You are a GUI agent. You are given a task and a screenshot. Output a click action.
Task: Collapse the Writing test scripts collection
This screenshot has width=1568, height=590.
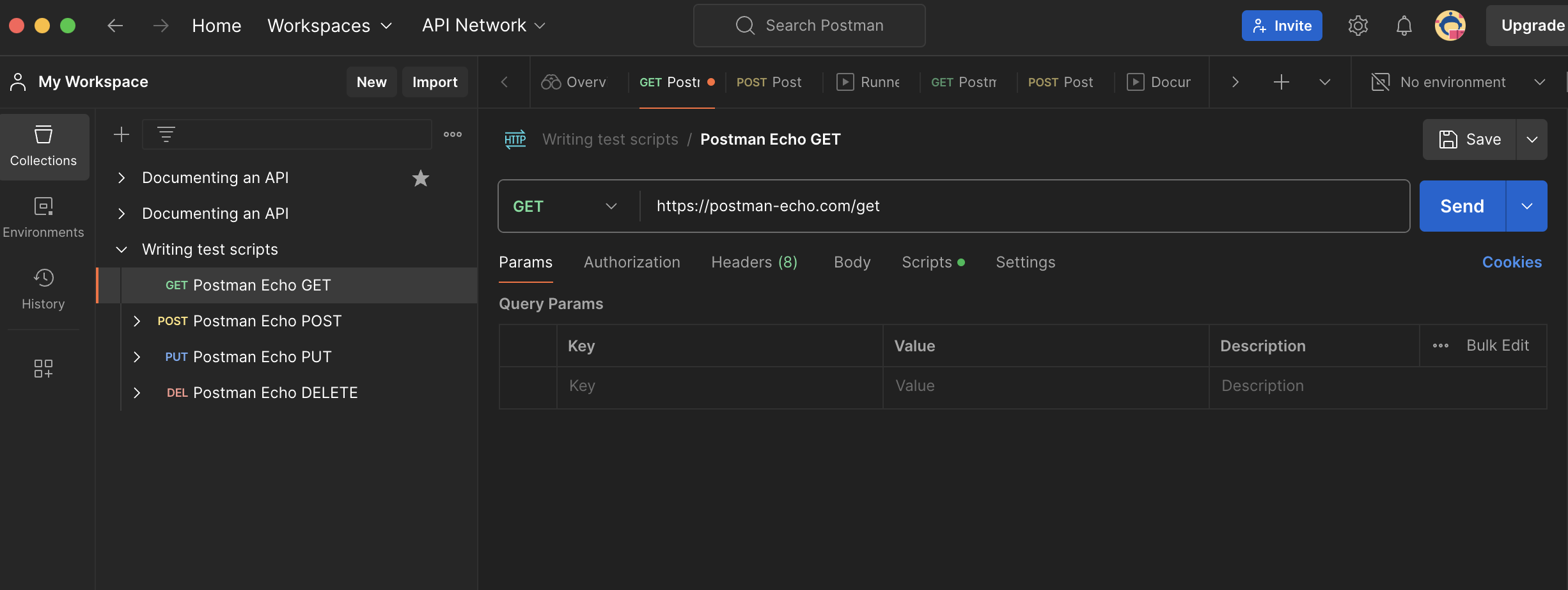click(x=122, y=250)
